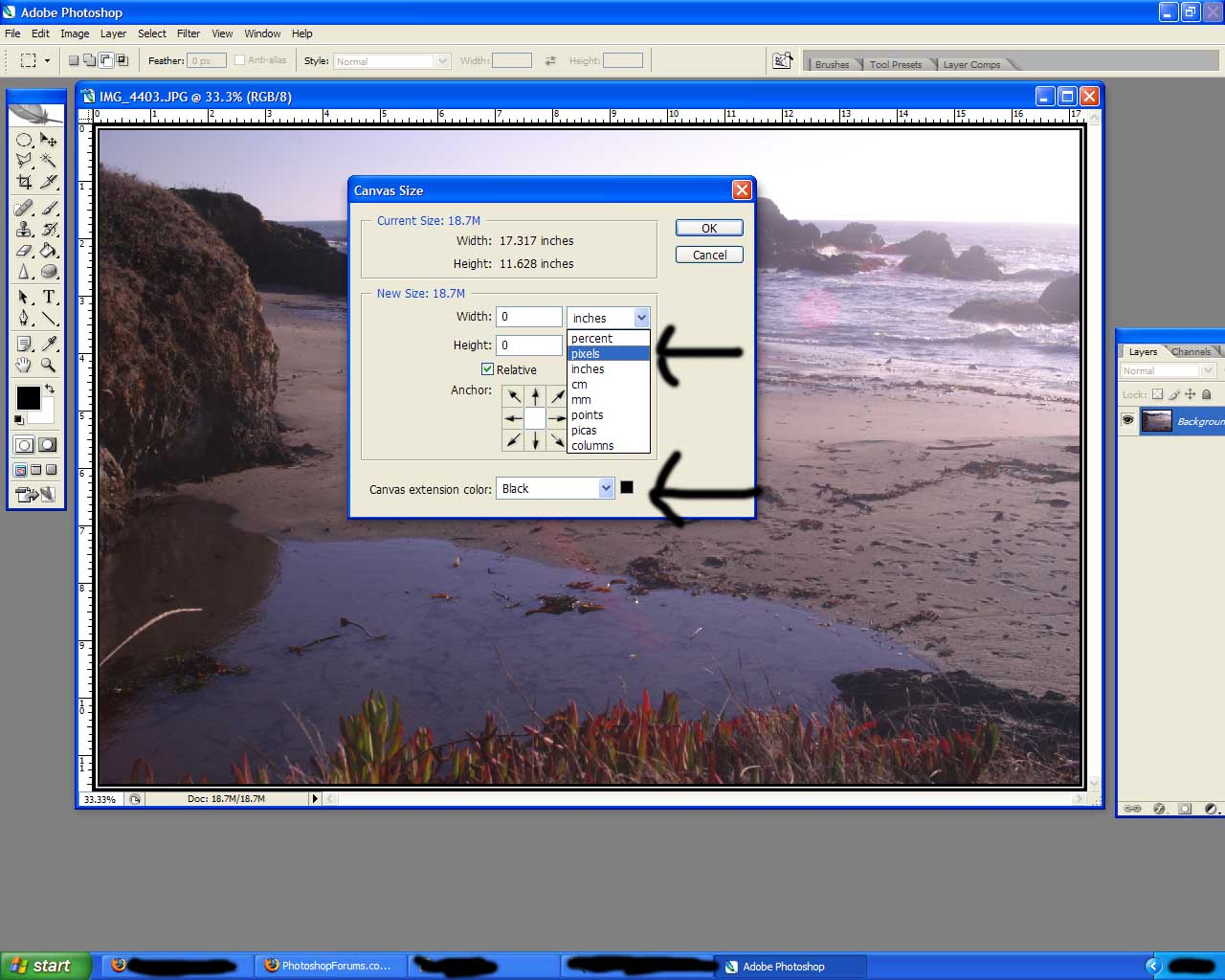Select the Move tool

[50, 140]
